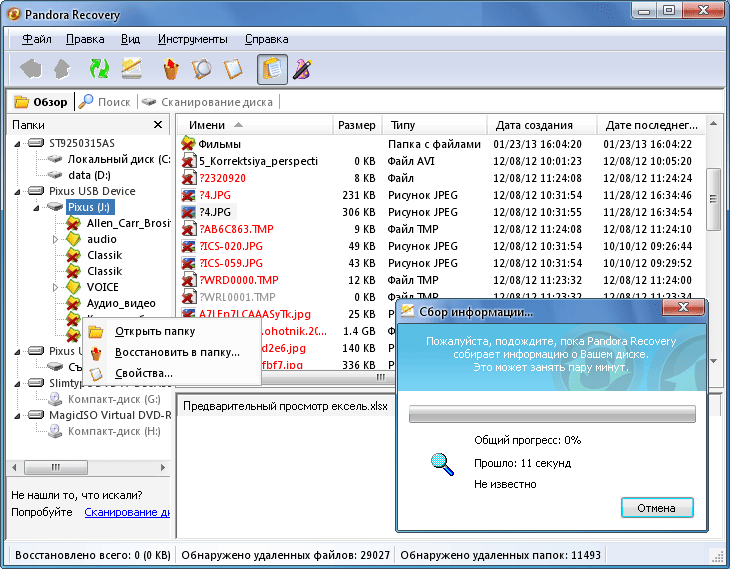Open the Справка menu
The image size is (730, 569).
click(267, 39)
